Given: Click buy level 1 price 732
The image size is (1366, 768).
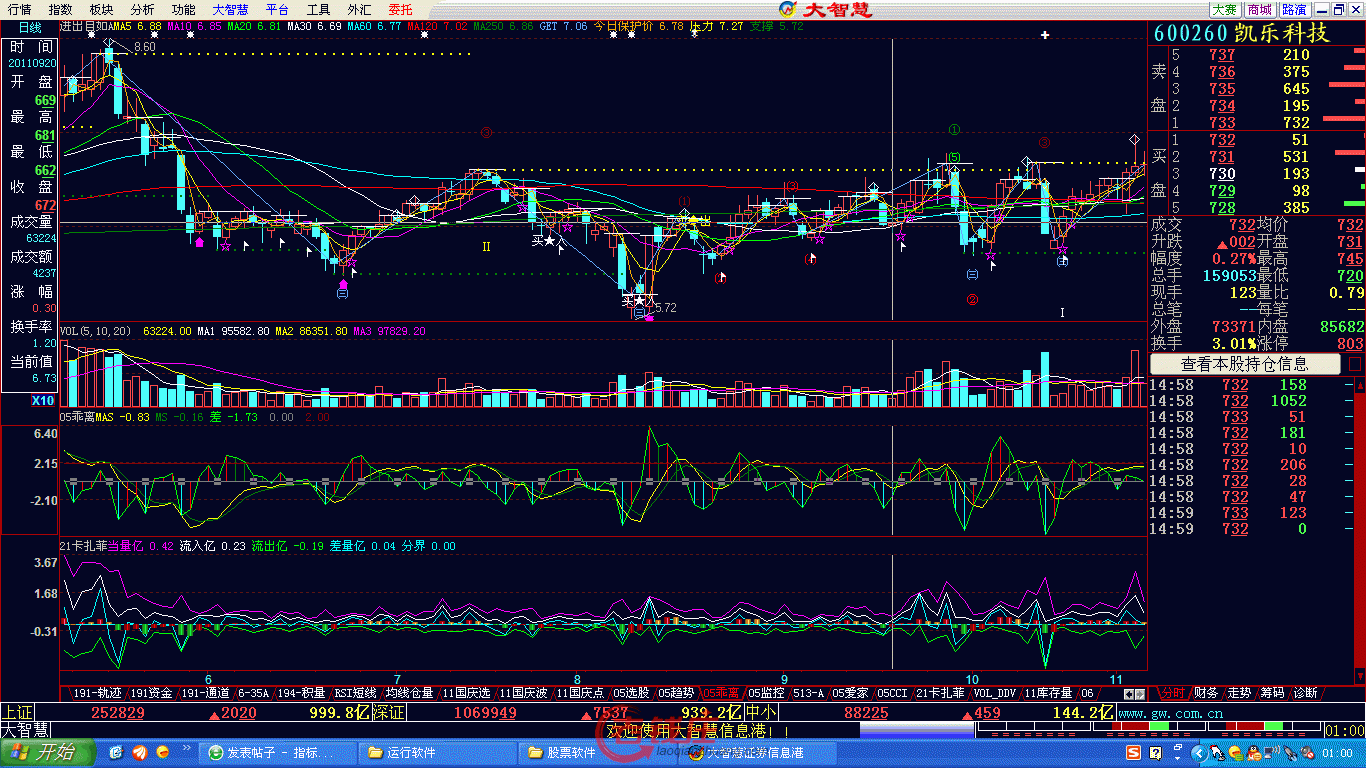Looking at the screenshot, I should 1222,140.
